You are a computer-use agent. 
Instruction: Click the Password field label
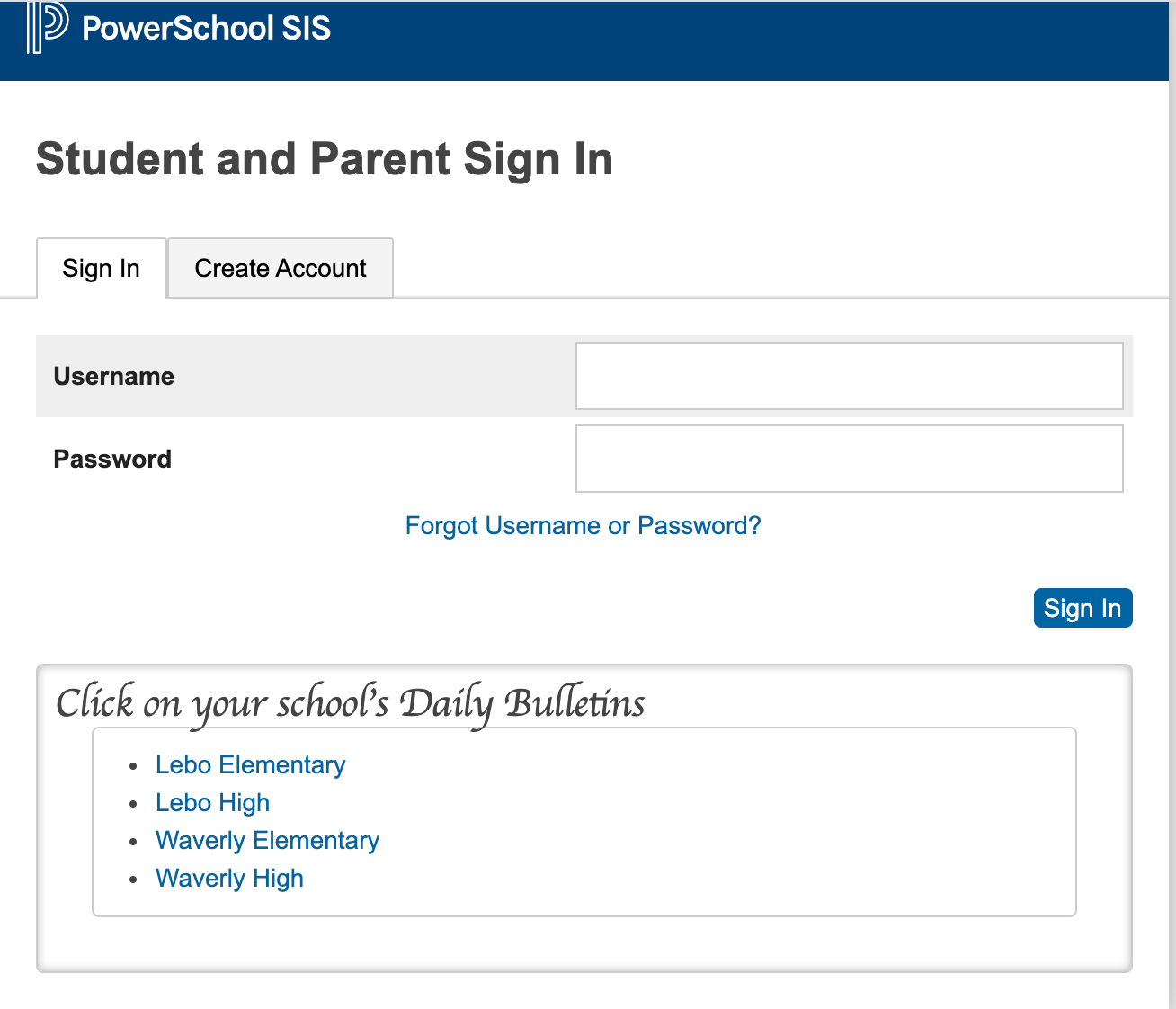point(112,459)
